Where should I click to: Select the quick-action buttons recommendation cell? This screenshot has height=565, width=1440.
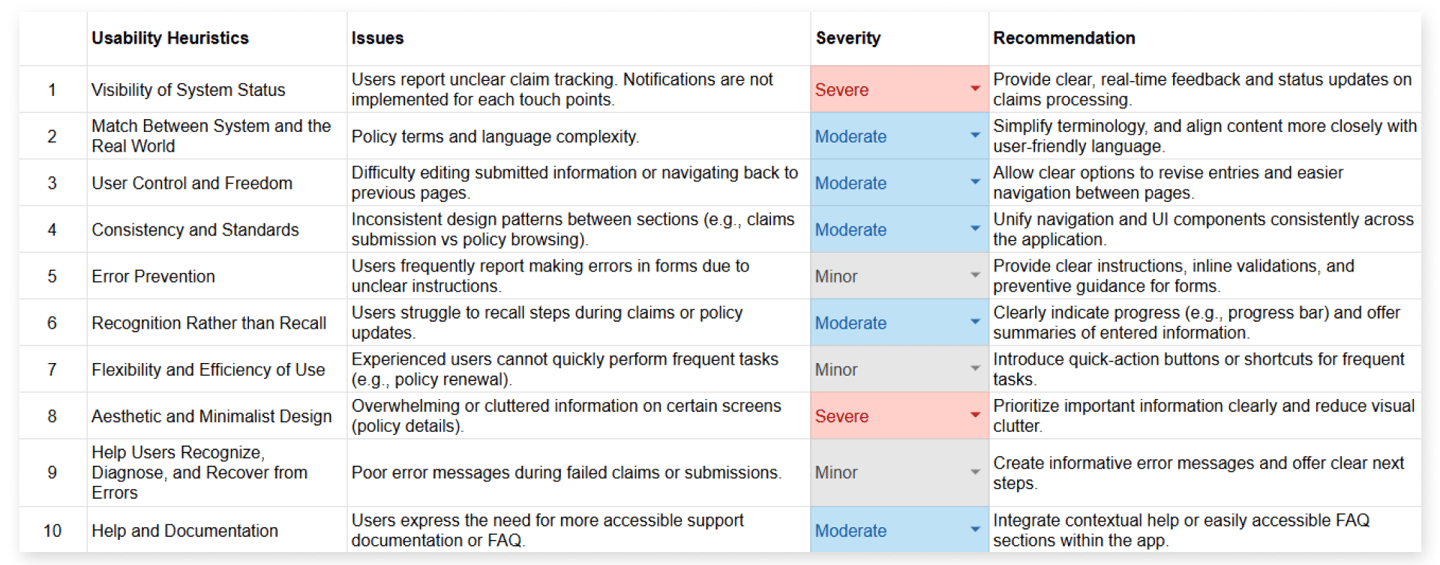click(x=1198, y=369)
